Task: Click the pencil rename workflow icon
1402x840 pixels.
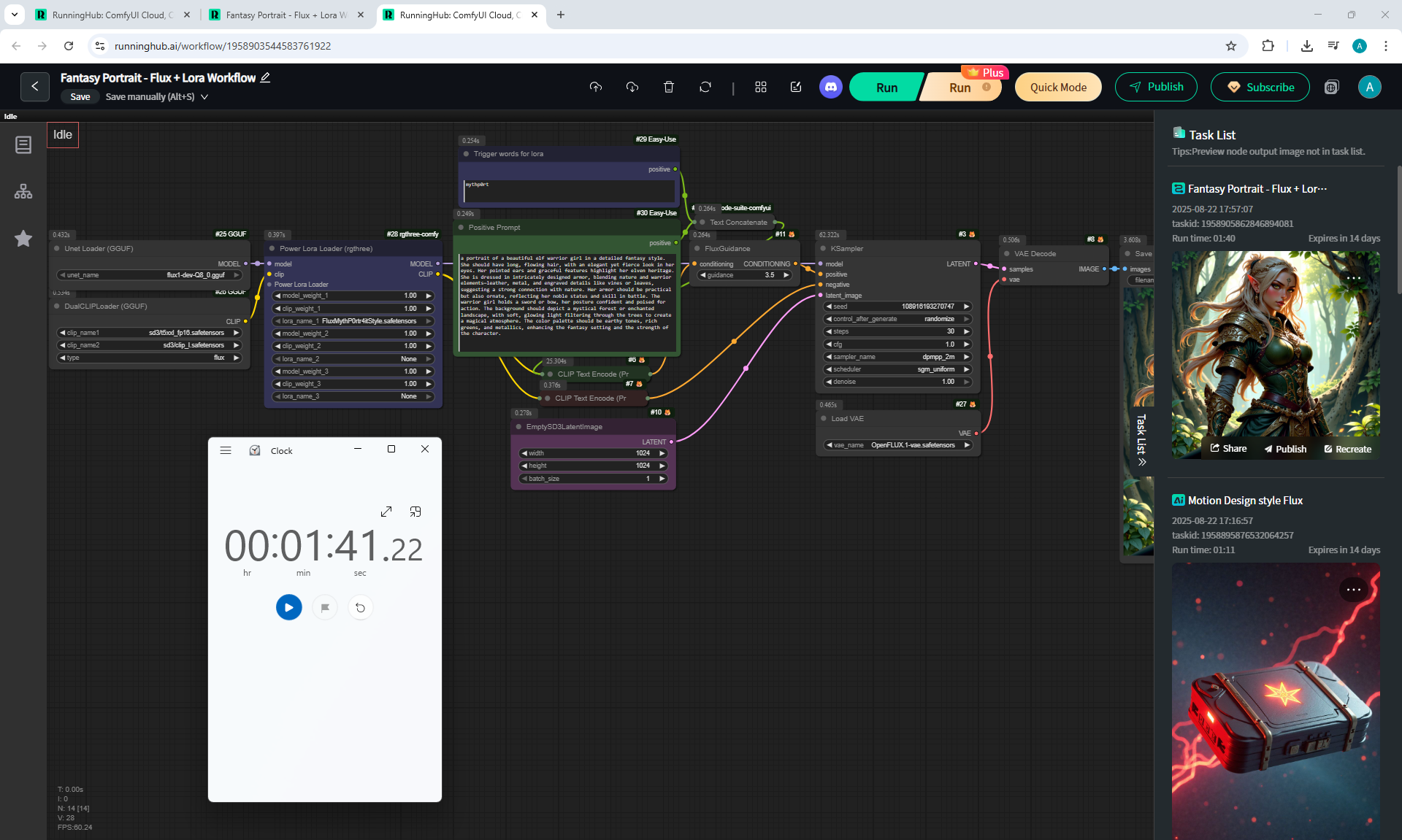Action: click(266, 77)
